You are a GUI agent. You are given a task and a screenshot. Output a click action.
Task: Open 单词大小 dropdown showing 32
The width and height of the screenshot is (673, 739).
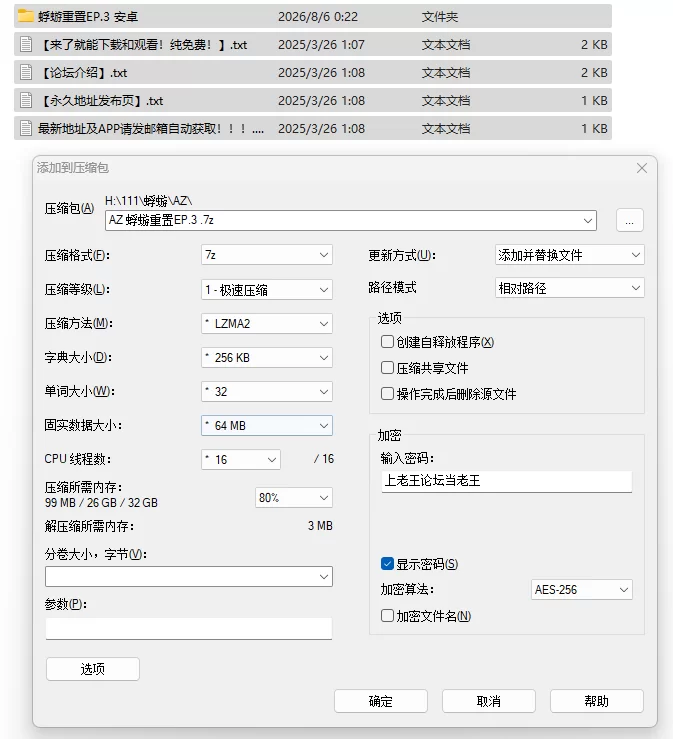(x=267, y=392)
